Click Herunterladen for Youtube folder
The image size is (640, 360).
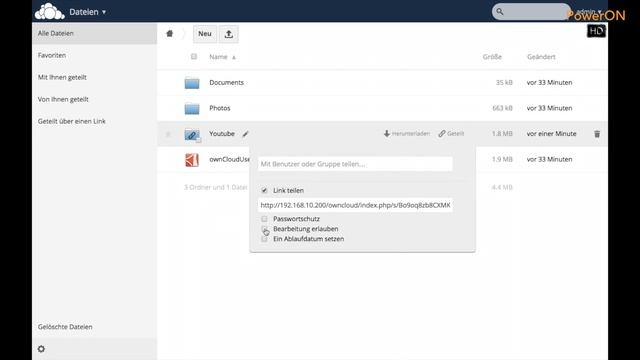pyautogui.click(x=407, y=134)
